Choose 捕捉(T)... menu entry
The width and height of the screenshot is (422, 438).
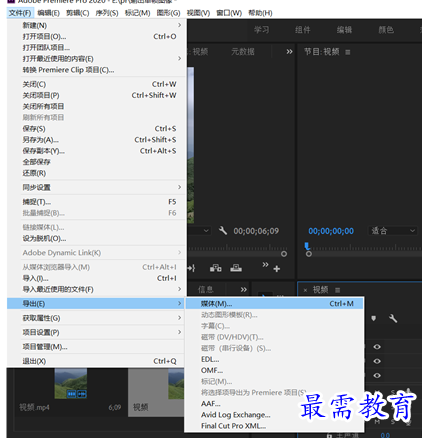point(97,202)
